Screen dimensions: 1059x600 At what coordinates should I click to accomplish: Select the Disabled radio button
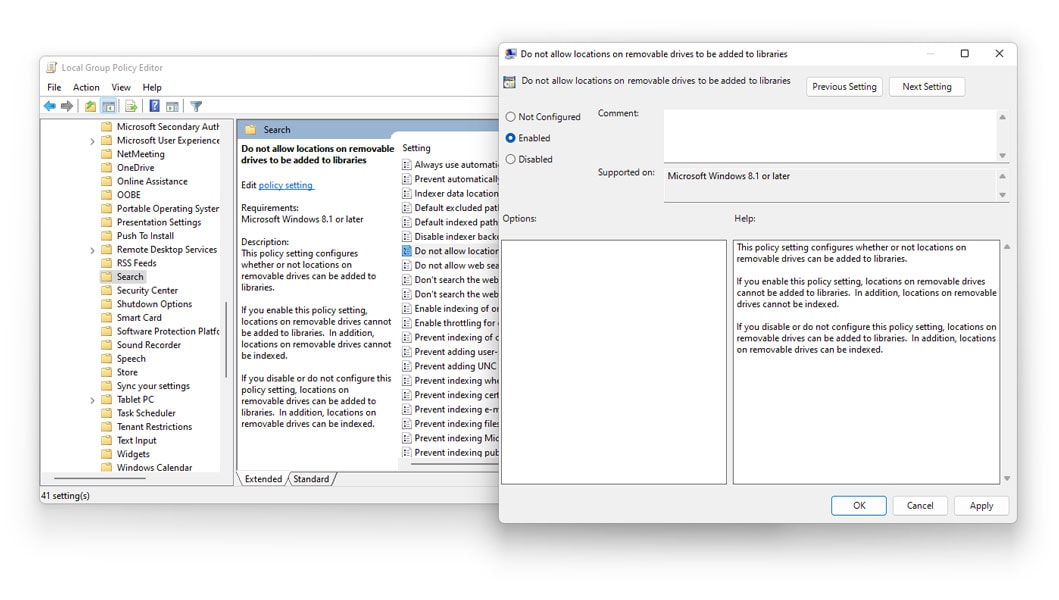pyautogui.click(x=510, y=159)
